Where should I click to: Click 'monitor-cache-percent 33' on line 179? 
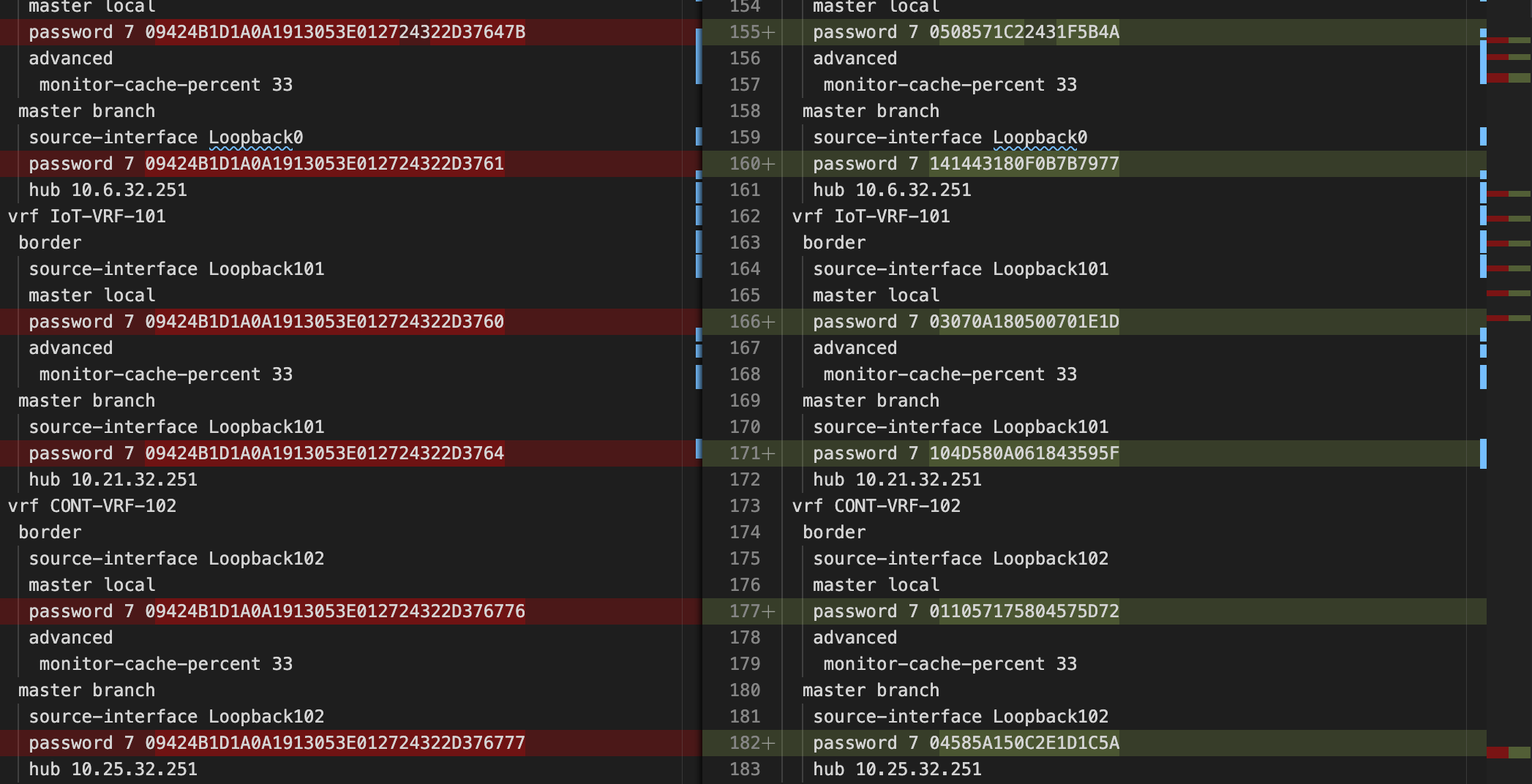coord(950,664)
